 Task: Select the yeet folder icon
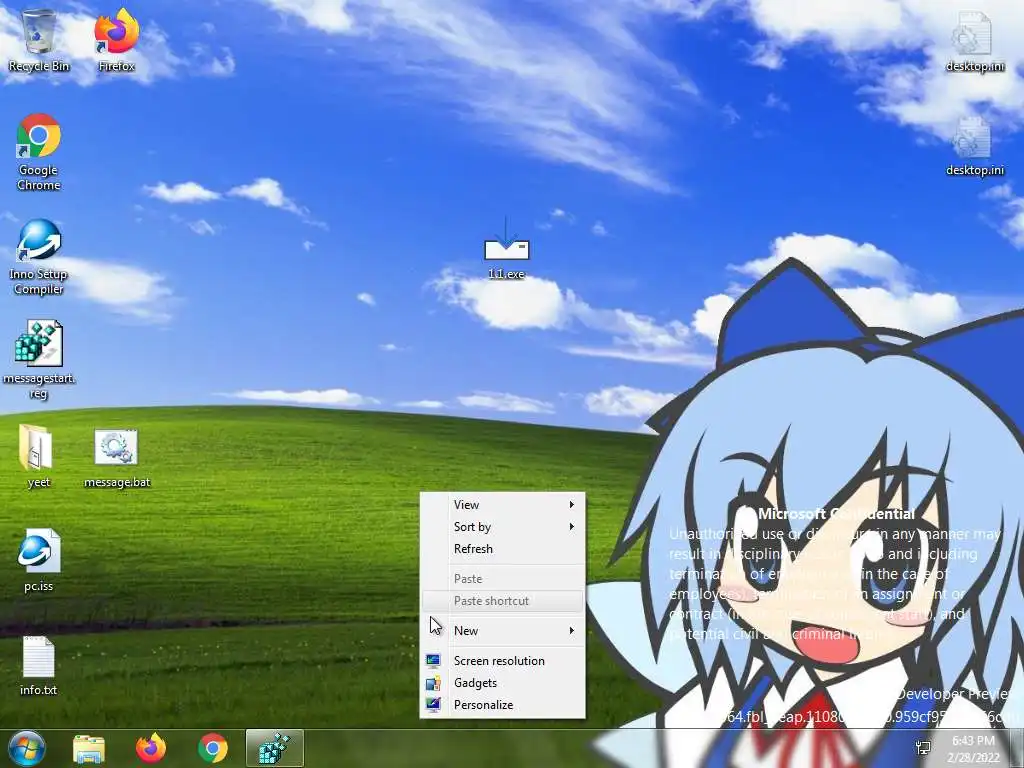39,456
